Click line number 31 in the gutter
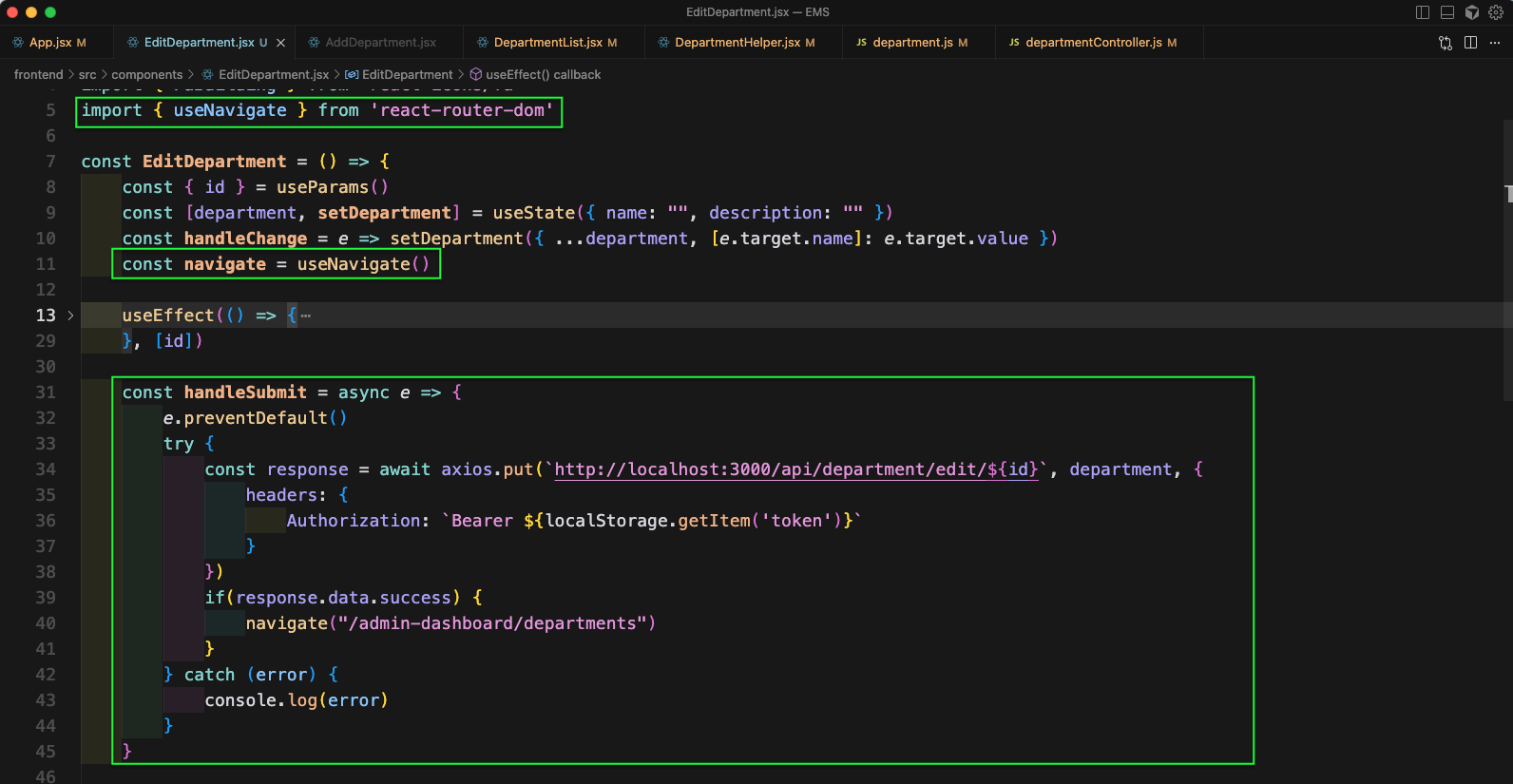Viewport: 1513px width, 784px height. [46, 392]
